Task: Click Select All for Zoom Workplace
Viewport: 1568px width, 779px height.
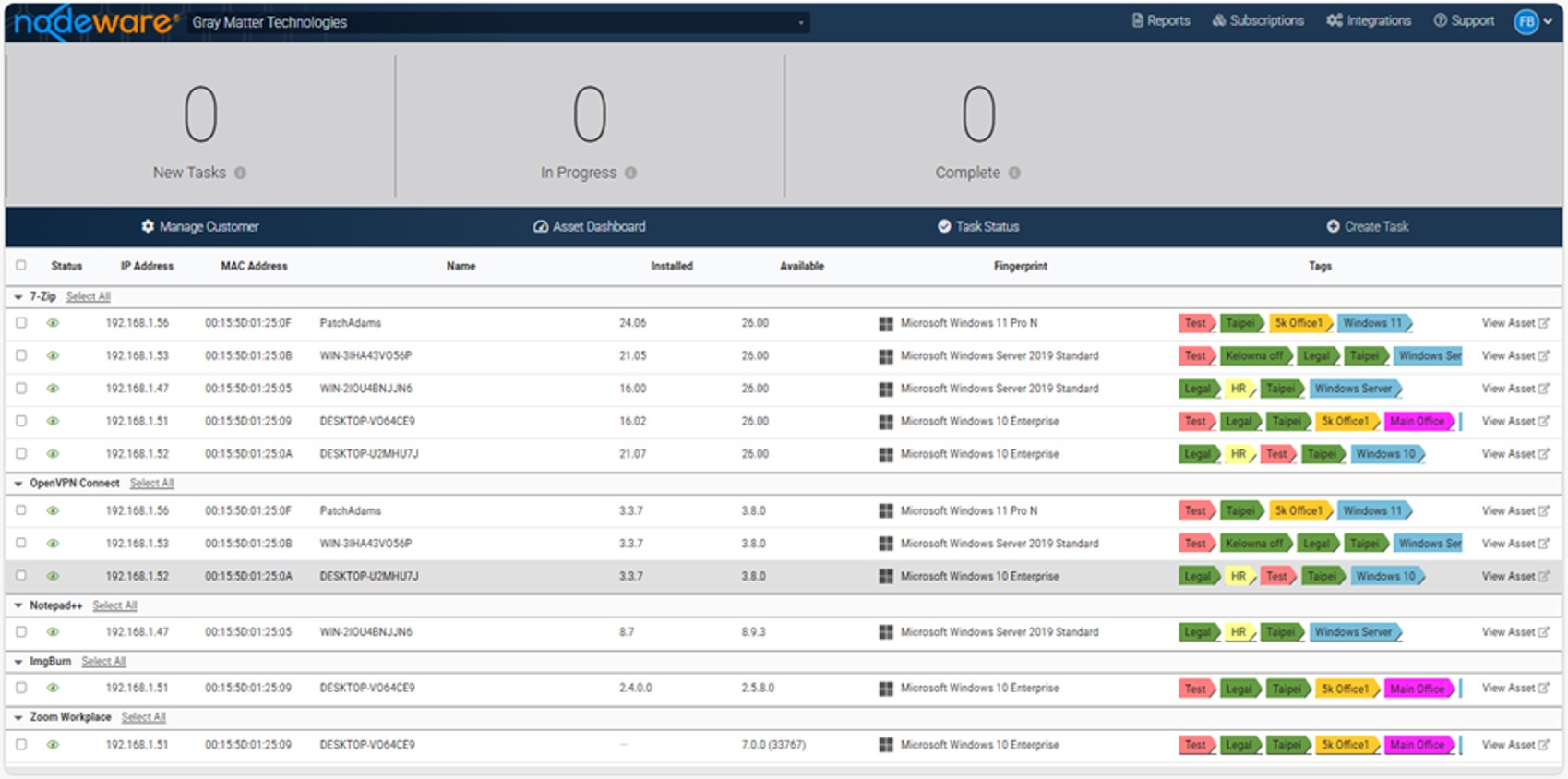Action: pos(143,718)
